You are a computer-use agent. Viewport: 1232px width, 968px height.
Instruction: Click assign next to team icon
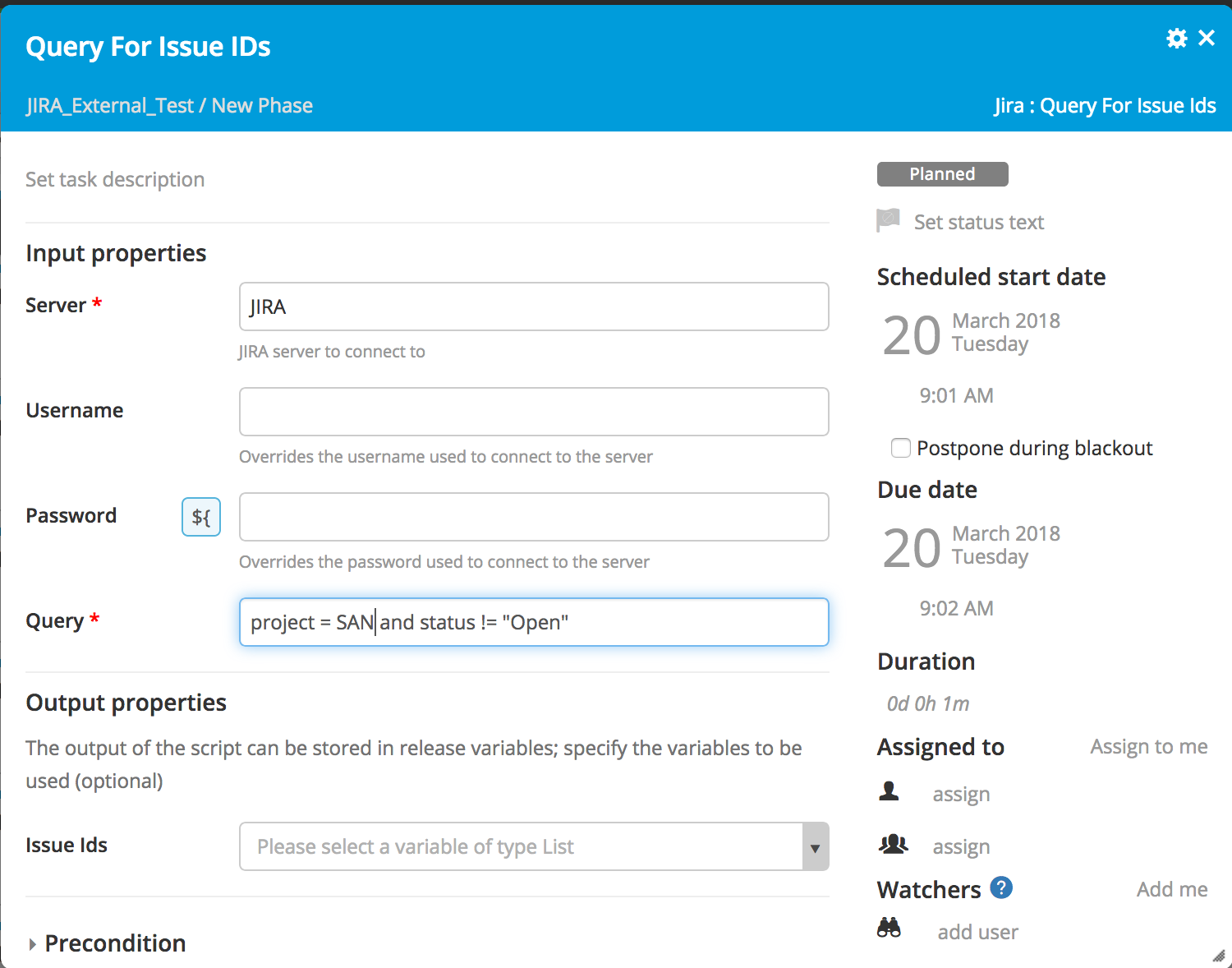(961, 847)
